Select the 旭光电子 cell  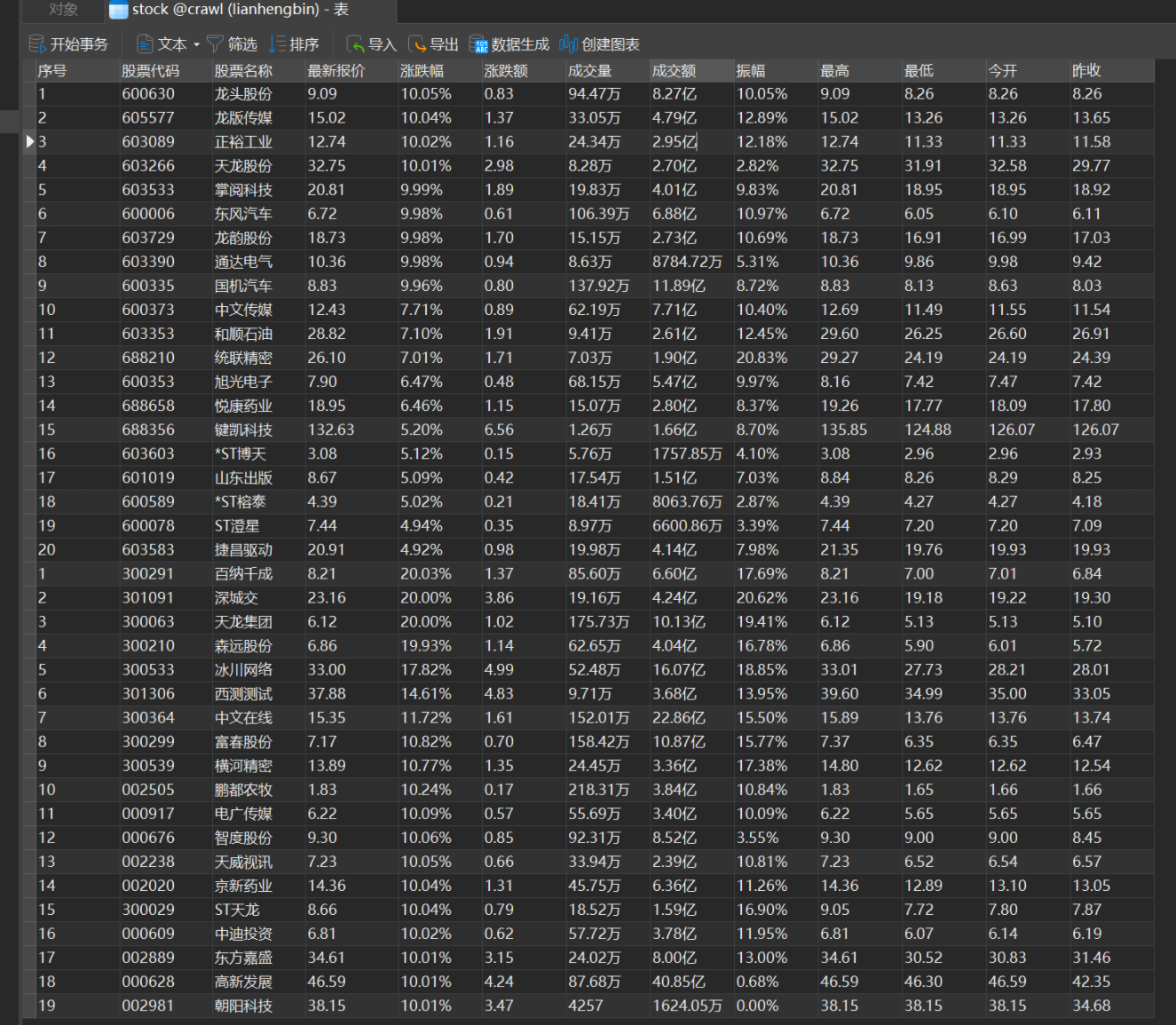tap(258, 381)
